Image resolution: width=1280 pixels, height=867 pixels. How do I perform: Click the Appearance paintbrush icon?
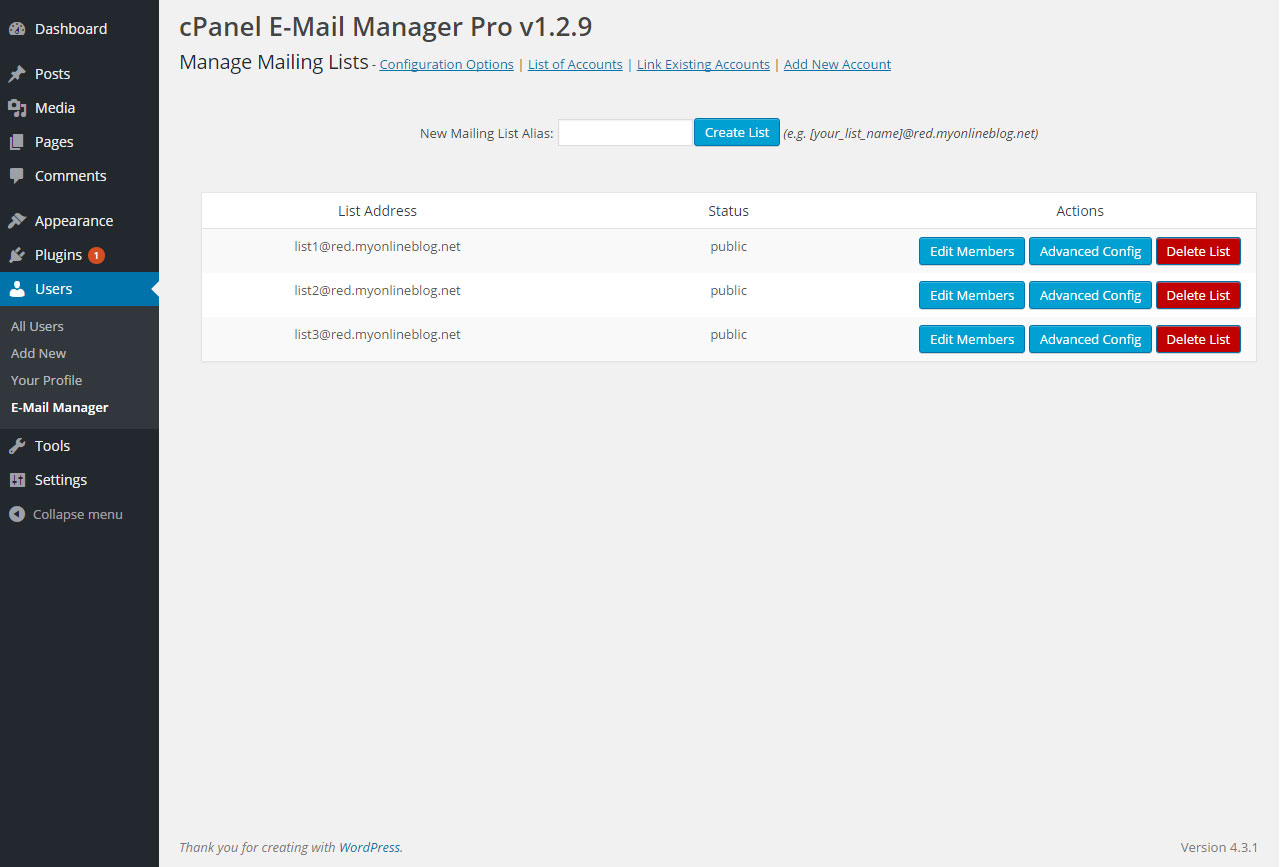[17, 221]
